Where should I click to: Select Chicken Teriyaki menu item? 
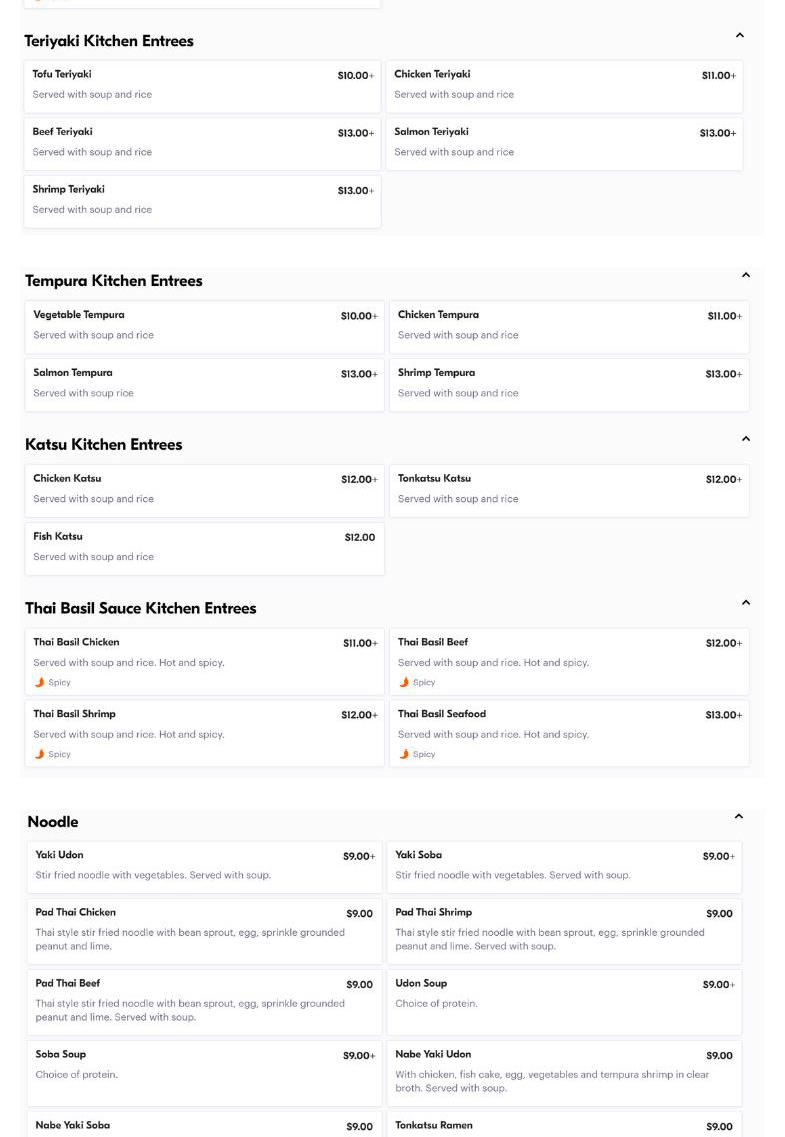[564, 86]
